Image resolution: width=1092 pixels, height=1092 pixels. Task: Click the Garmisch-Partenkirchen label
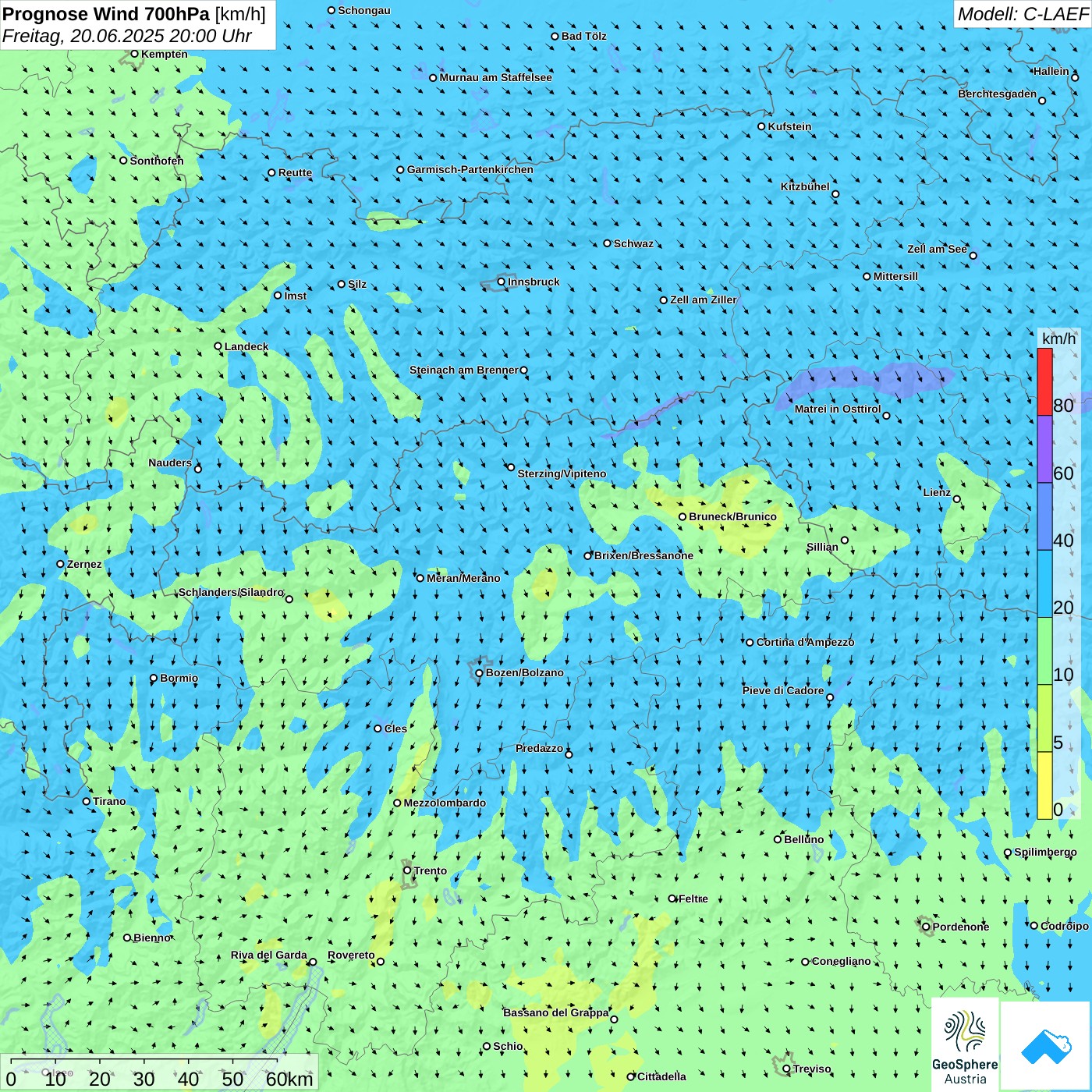tap(470, 169)
